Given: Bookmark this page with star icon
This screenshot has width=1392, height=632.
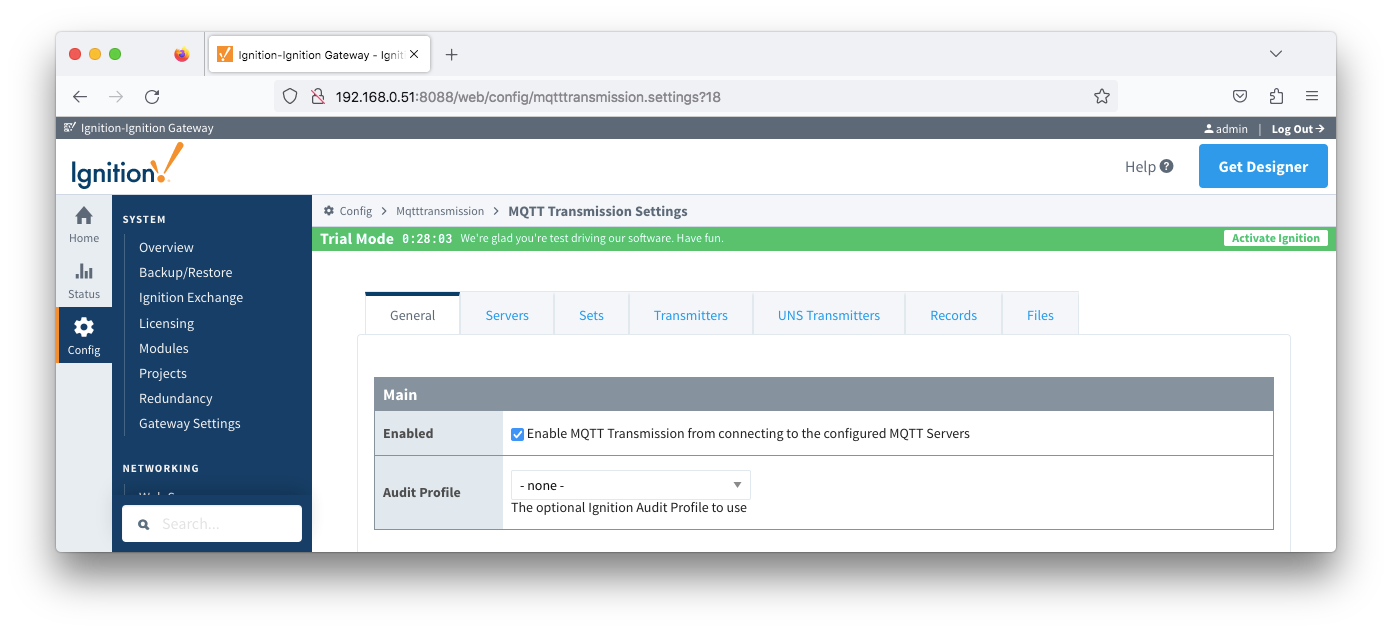Looking at the screenshot, I should point(1102,97).
